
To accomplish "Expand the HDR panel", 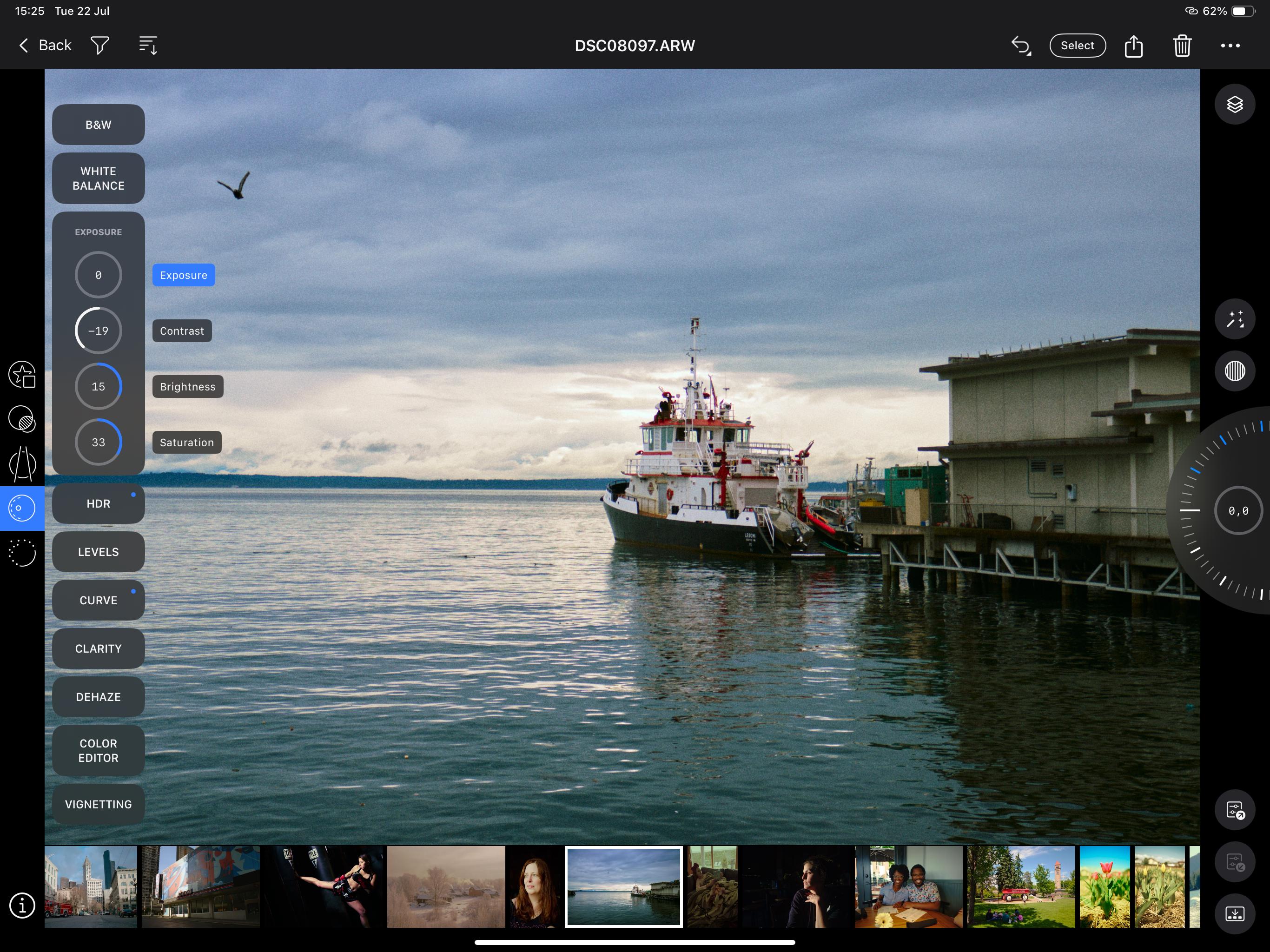I will (x=98, y=503).
